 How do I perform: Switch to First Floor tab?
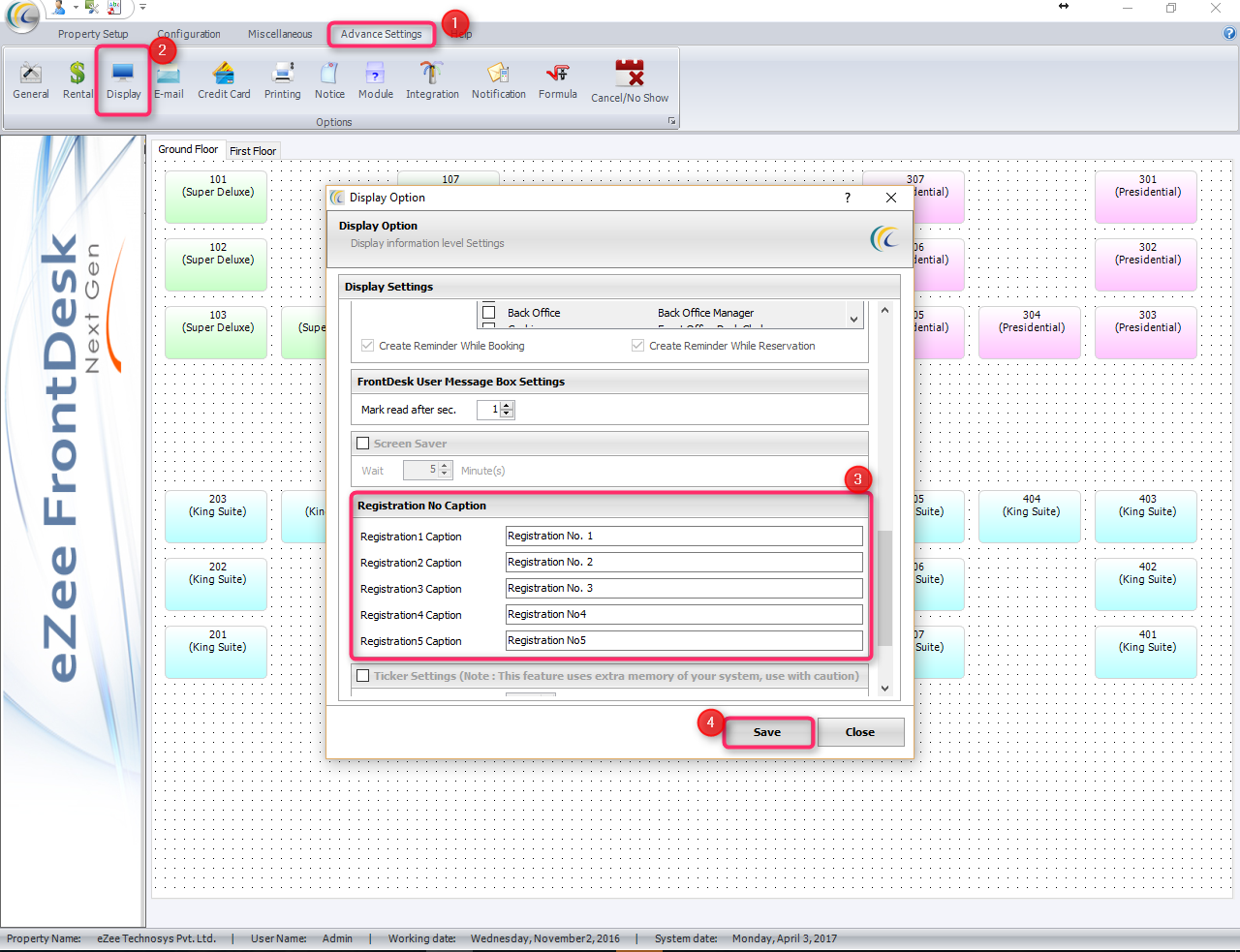click(x=253, y=151)
